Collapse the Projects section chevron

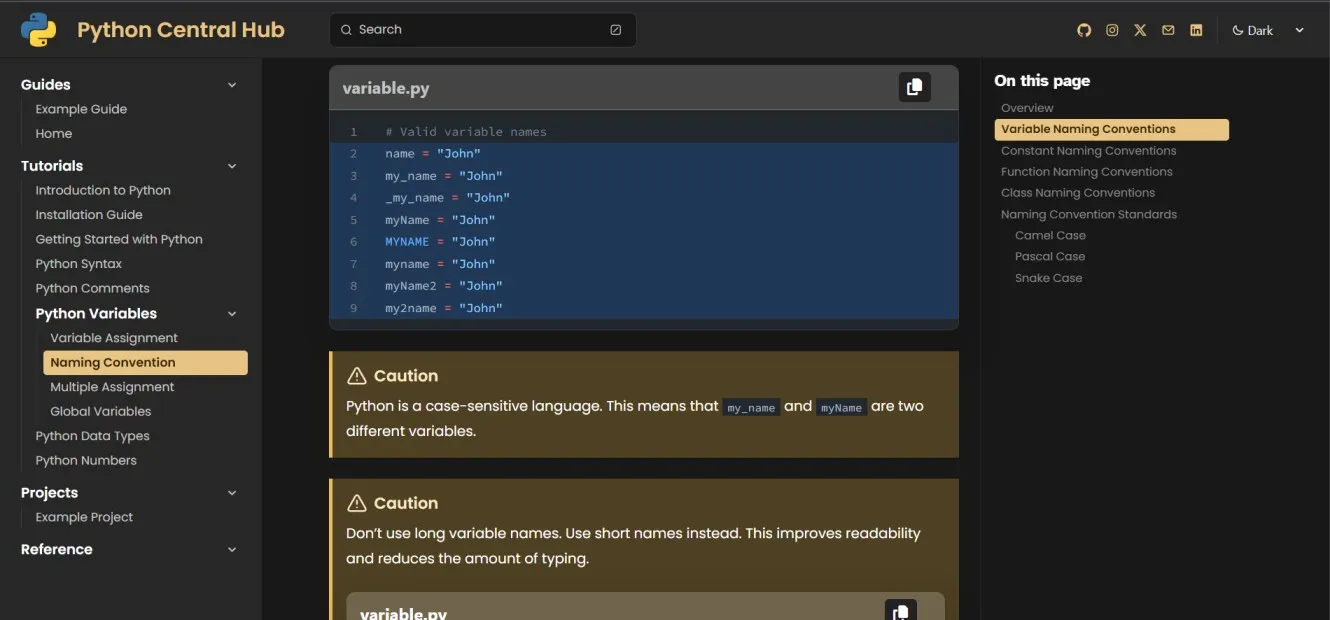tap(232, 493)
